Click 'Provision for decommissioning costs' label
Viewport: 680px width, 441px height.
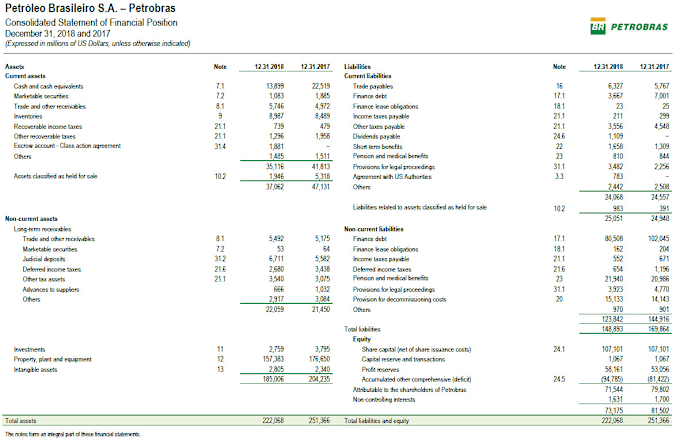coord(399,300)
